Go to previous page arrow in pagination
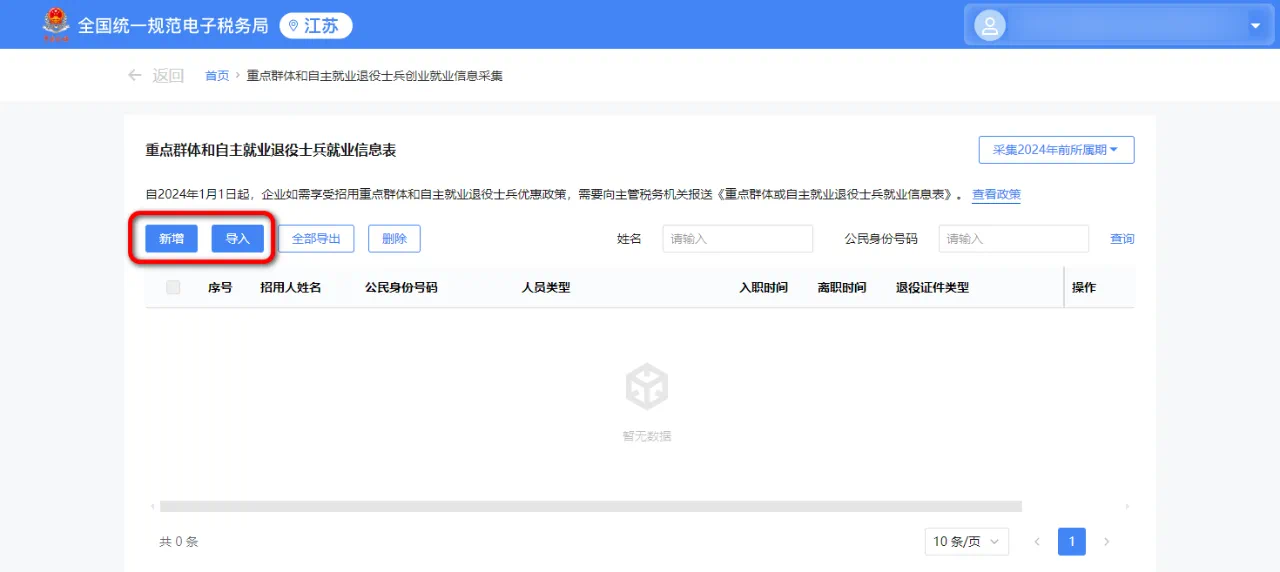The image size is (1280, 572). point(1037,542)
